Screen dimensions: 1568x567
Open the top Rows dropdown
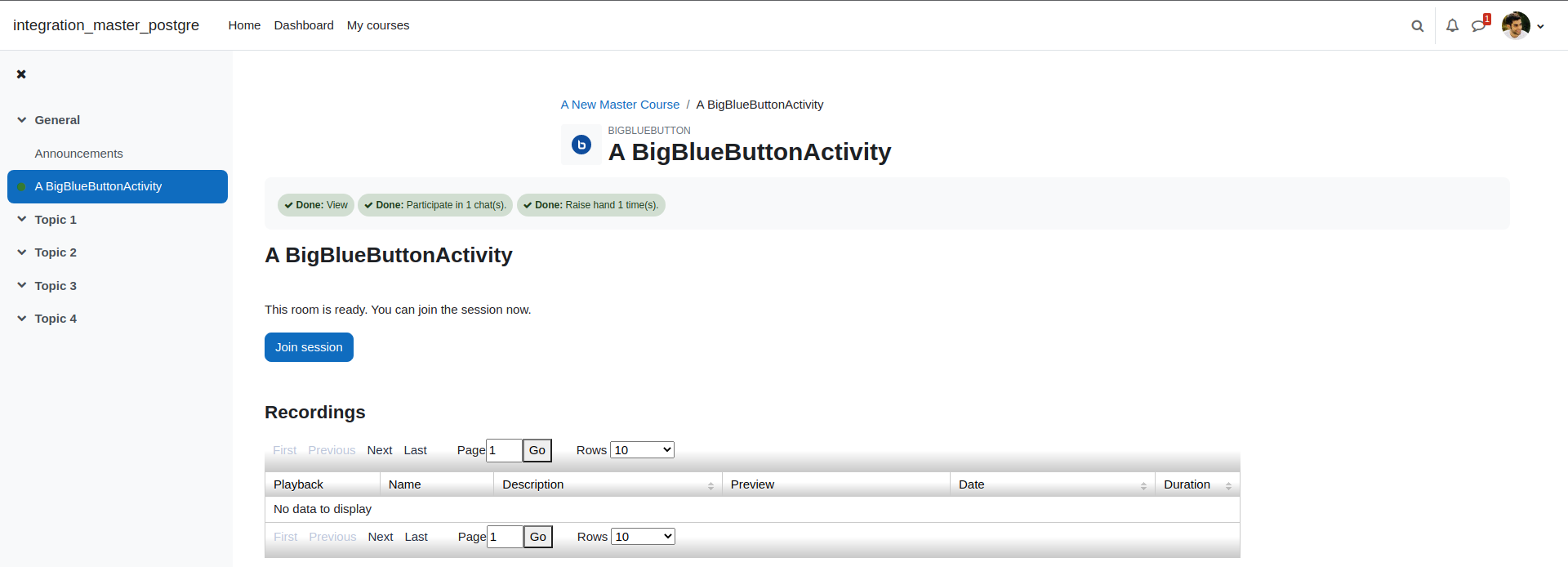click(x=642, y=450)
